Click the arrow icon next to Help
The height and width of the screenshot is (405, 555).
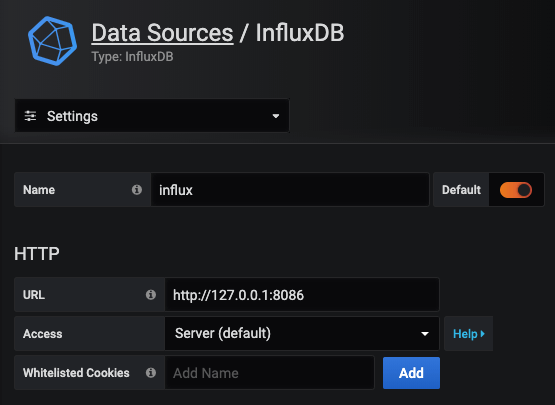(483, 334)
